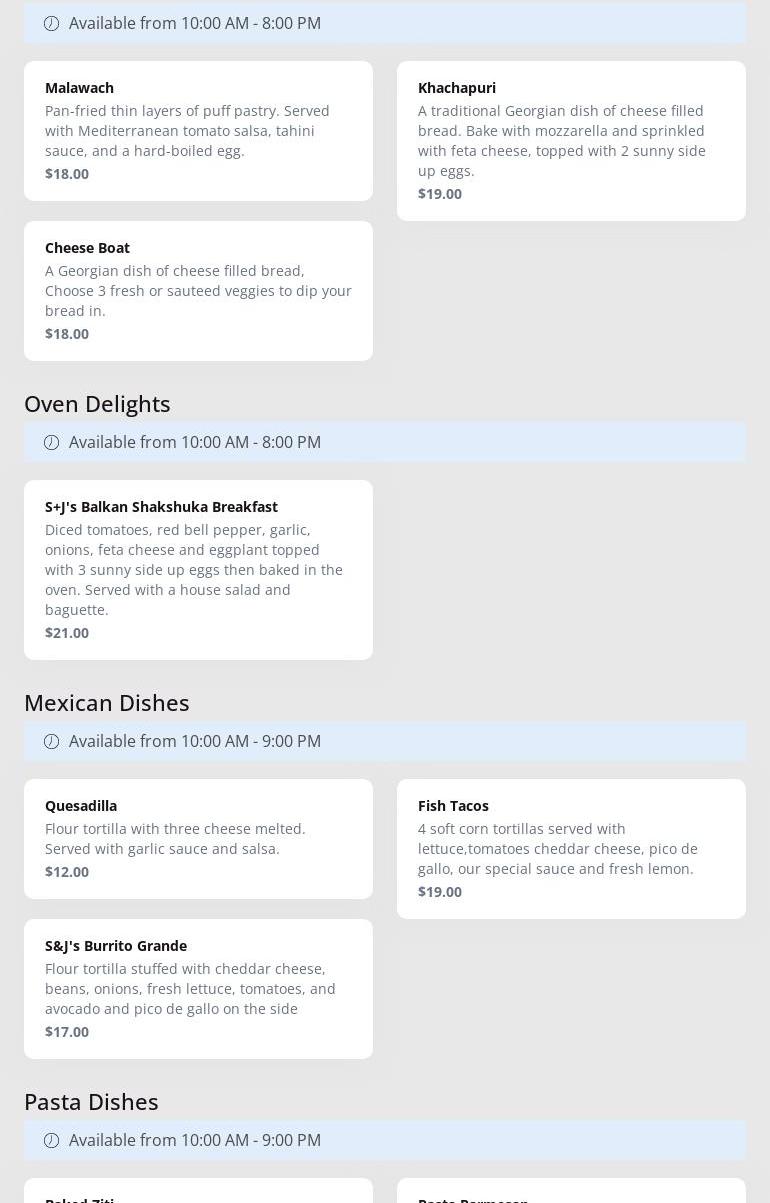The height and width of the screenshot is (1203, 770).
Task: Pick the S&J's Burrito Grande card
Action: [x=198, y=989]
